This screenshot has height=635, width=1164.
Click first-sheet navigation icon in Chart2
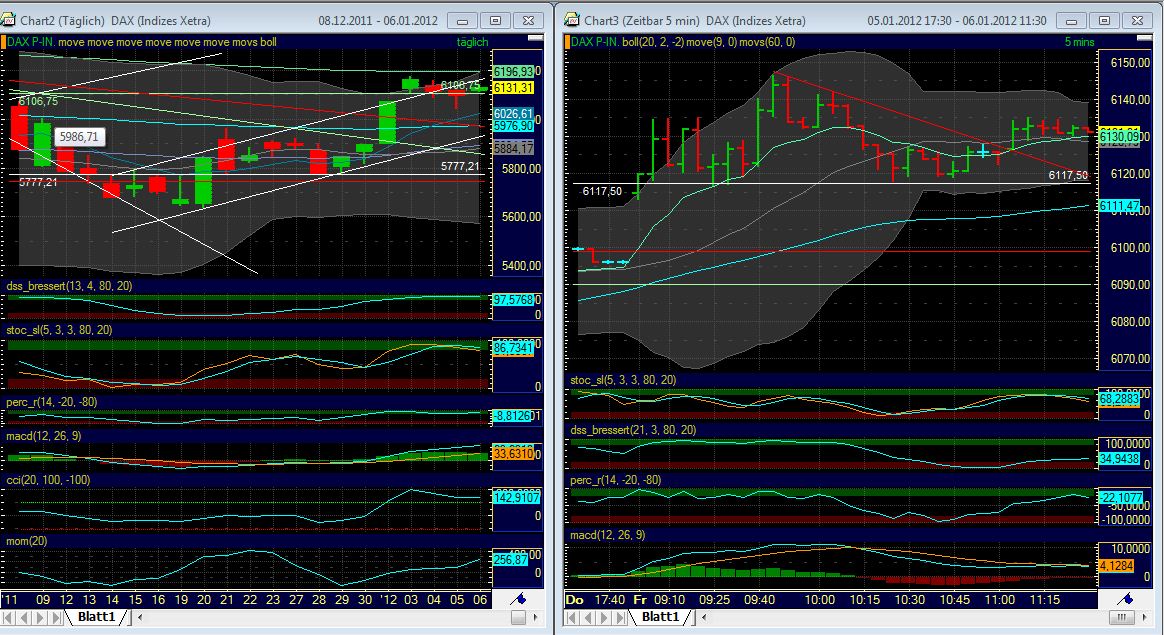10,618
